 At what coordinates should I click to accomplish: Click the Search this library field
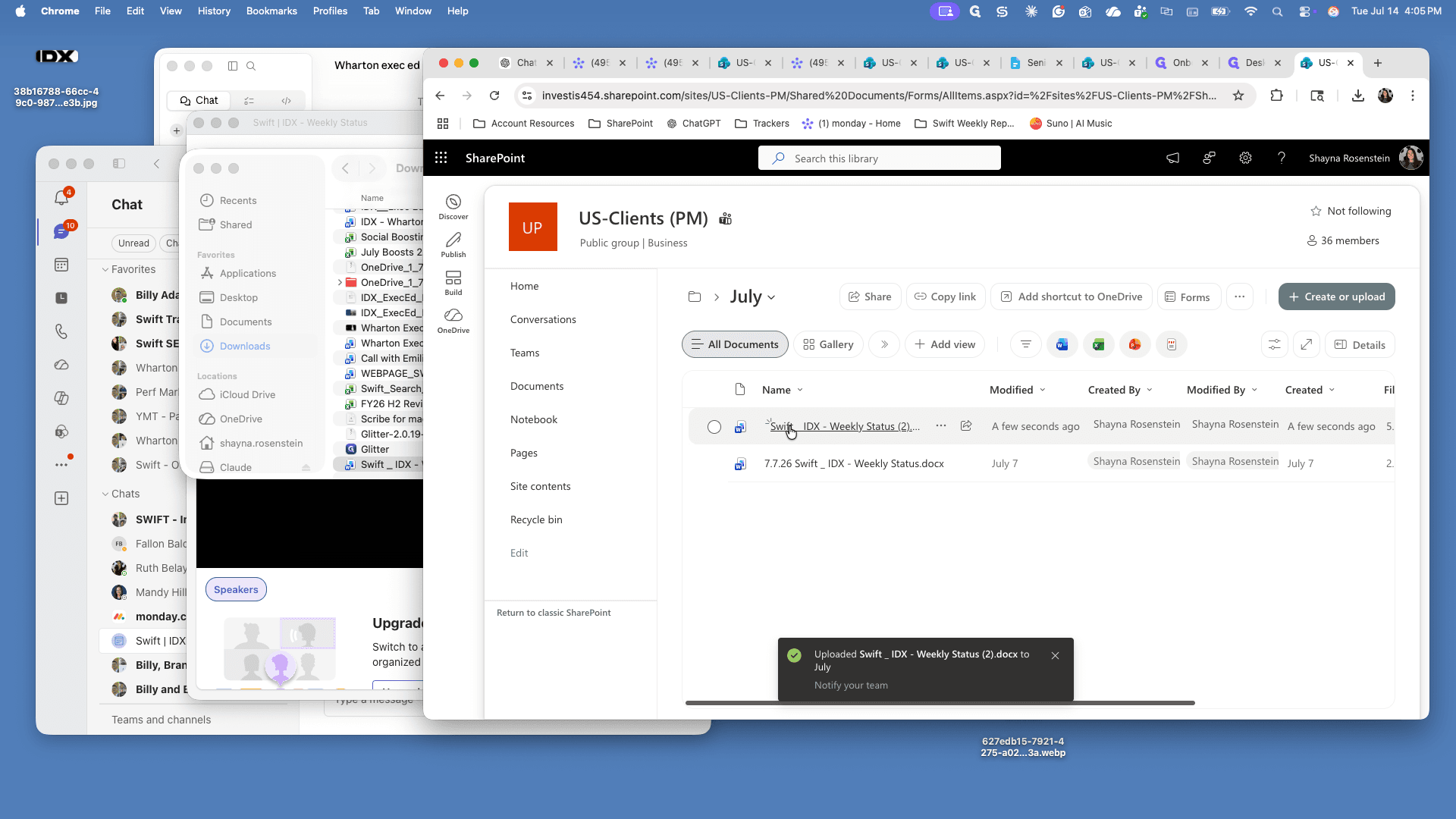(880, 158)
